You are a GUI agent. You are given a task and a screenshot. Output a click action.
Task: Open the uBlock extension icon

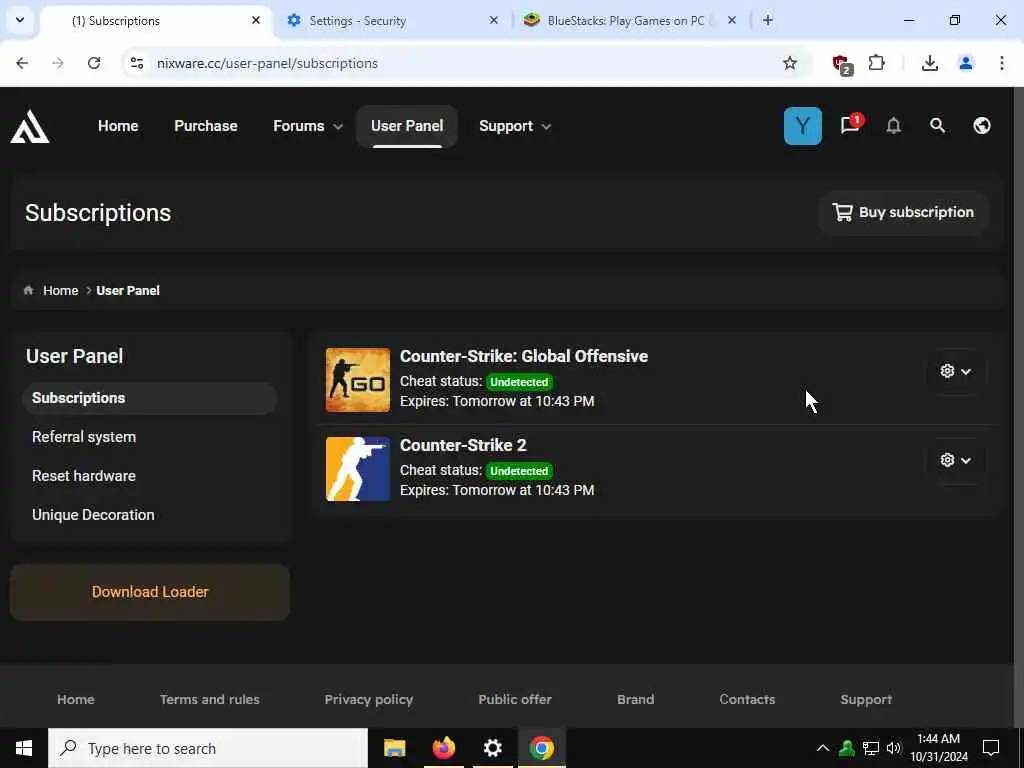coord(842,64)
